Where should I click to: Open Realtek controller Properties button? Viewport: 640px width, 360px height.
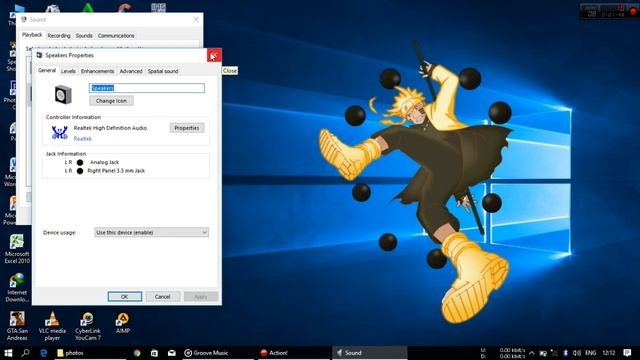coord(187,128)
